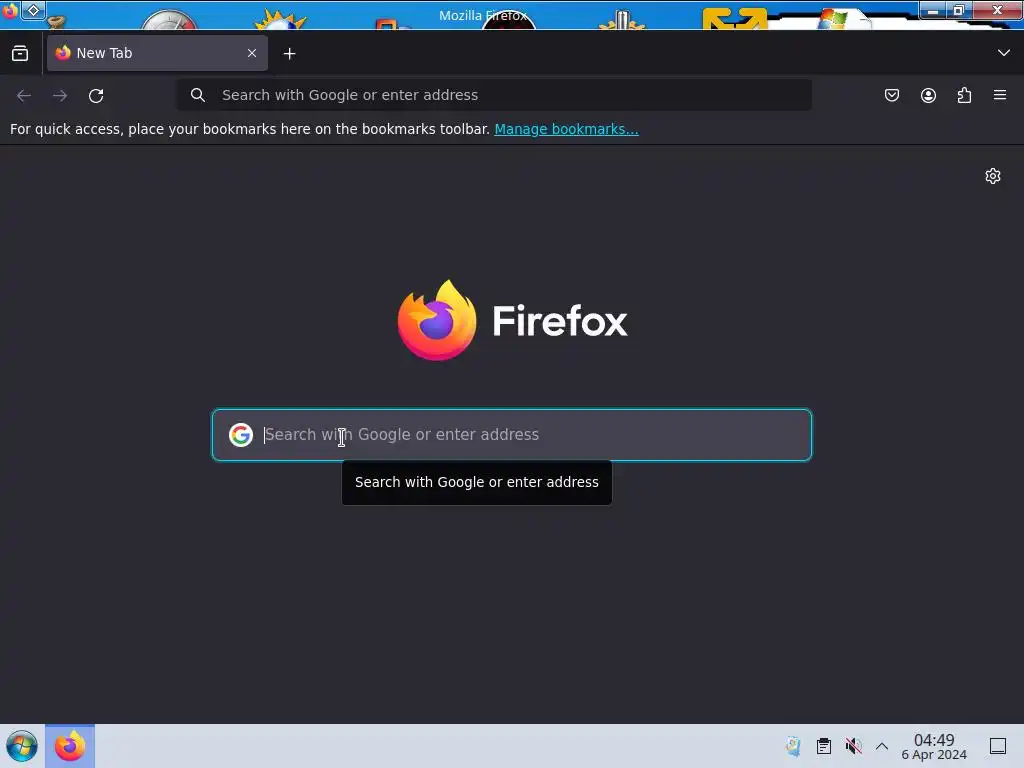Open the tray icon left of clipboard
The image size is (1024, 768).
point(793,746)
